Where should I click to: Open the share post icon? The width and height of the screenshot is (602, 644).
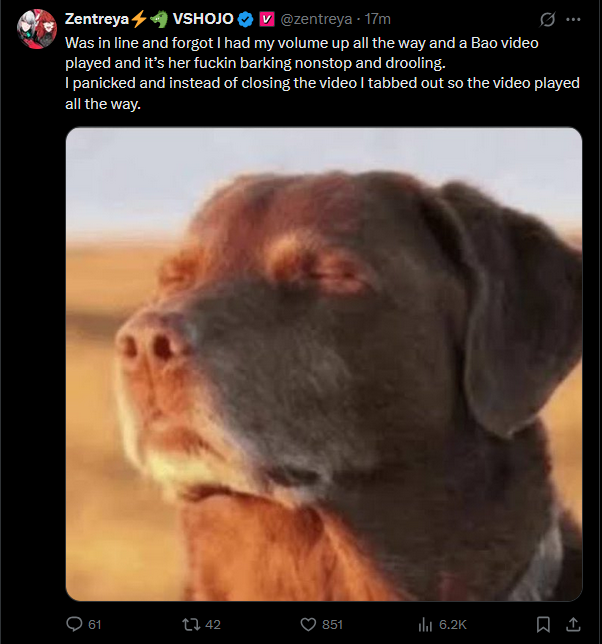coord(573,625)
